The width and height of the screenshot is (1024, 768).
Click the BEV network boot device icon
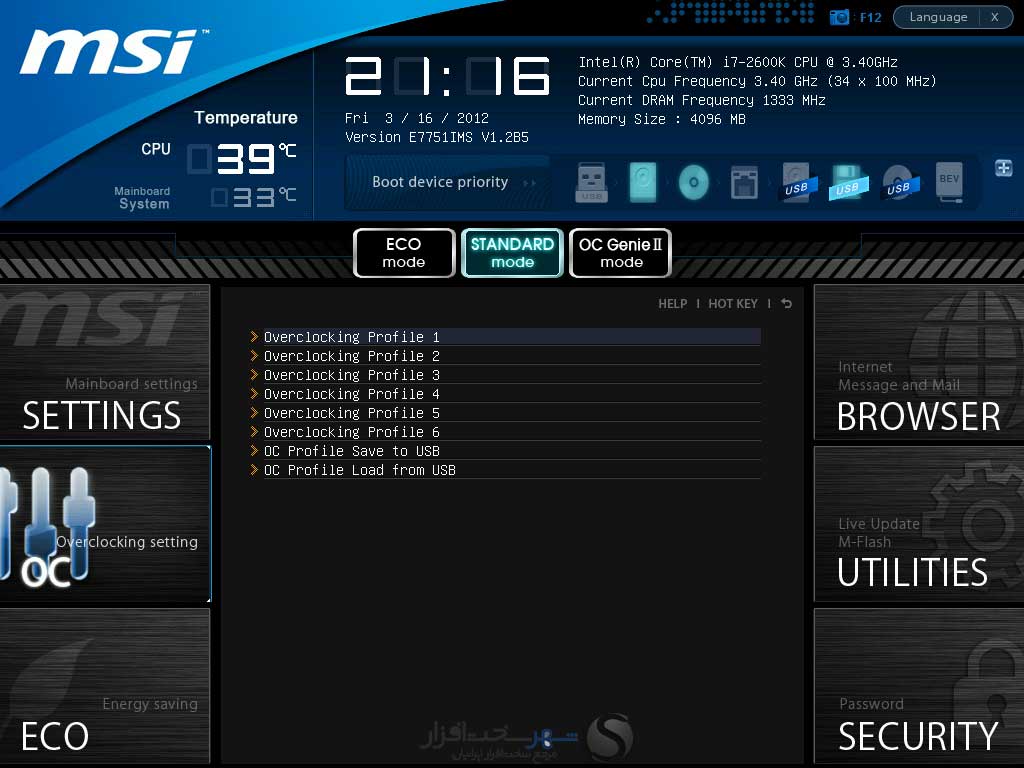pos(949,182)
